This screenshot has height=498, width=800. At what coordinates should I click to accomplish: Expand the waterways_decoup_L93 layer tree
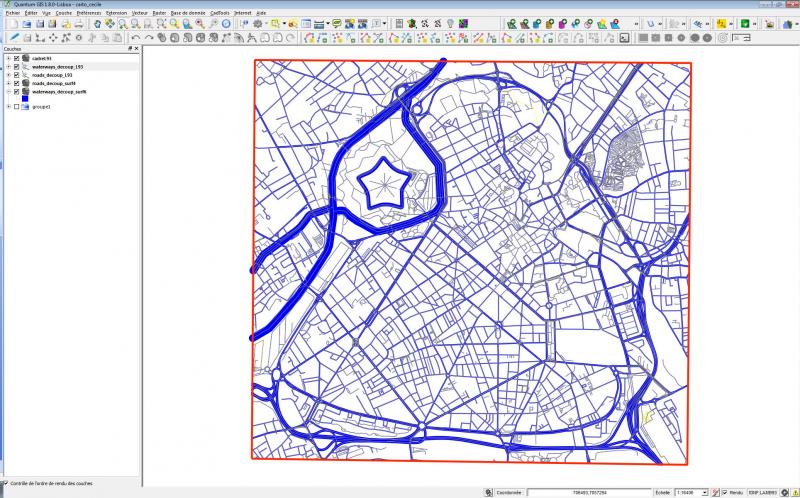tap(8, 67)
